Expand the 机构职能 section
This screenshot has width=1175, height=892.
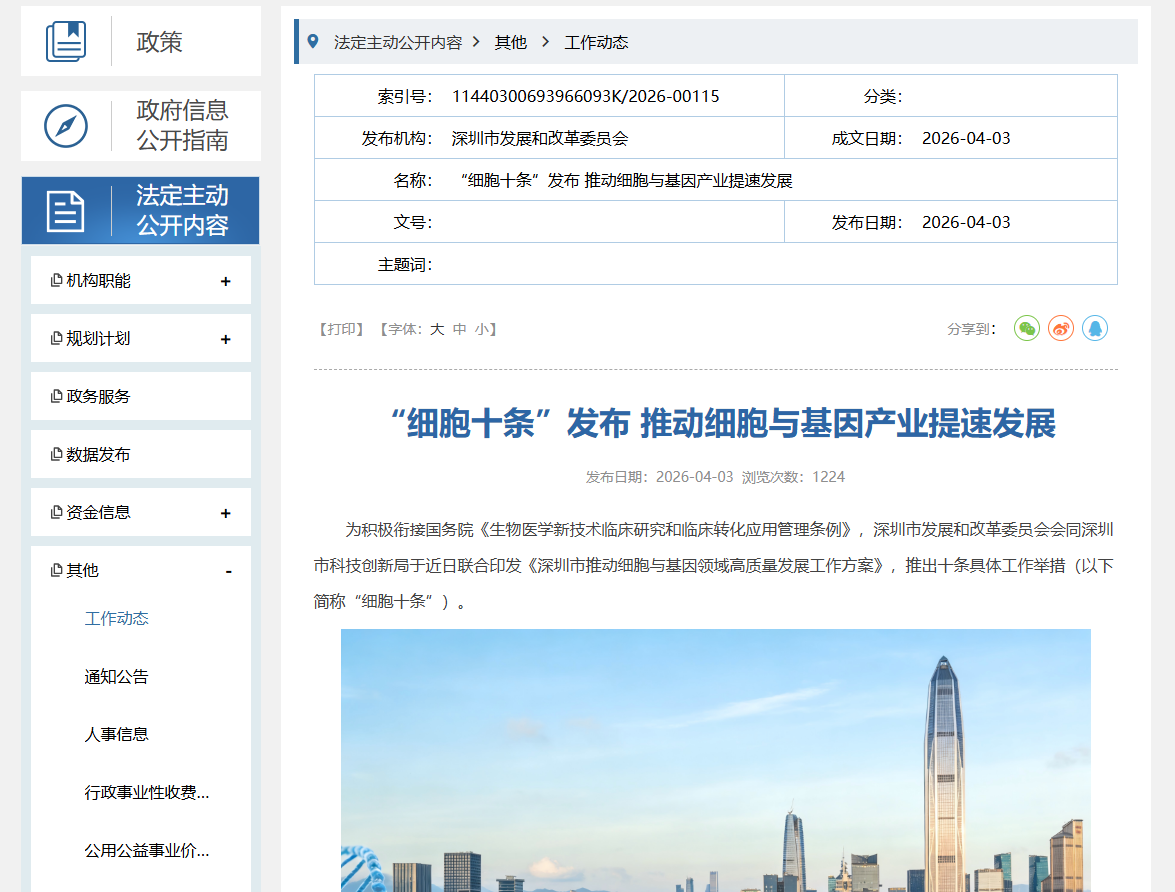[x=226, y=281]
